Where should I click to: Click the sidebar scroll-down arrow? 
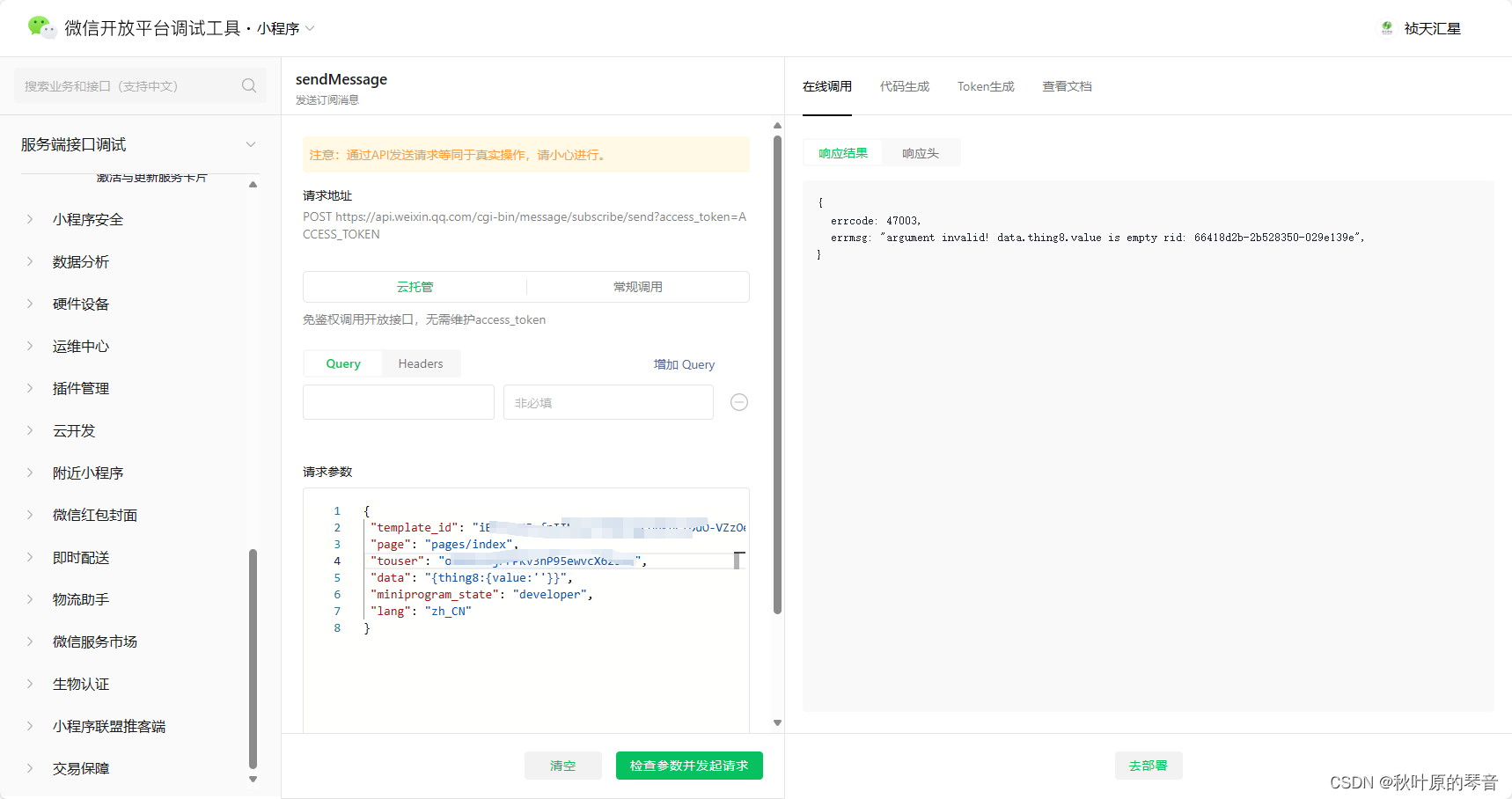tap(253, 779)
